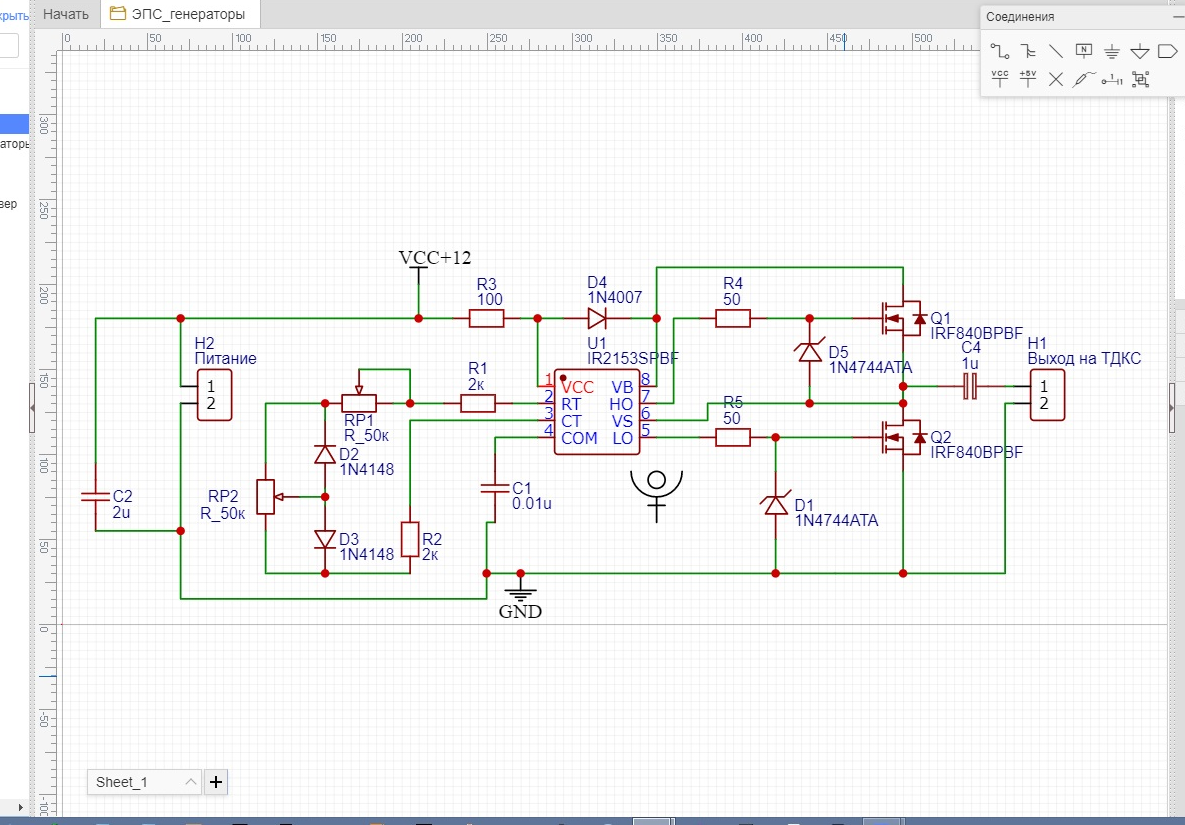The height and width of the screenshot is (825, 1185).
Task: Place a +5V power net flag
Action: tap(1027, 78)
